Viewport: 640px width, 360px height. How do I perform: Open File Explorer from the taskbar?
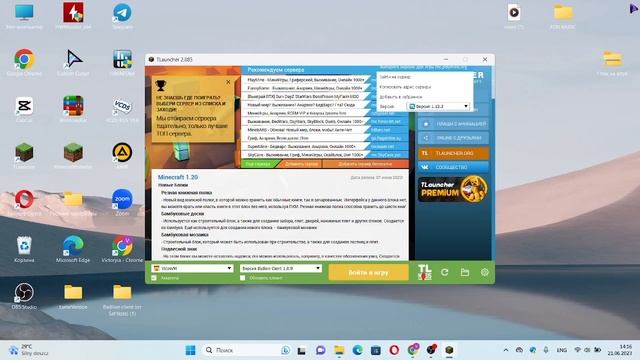(339, 350)
